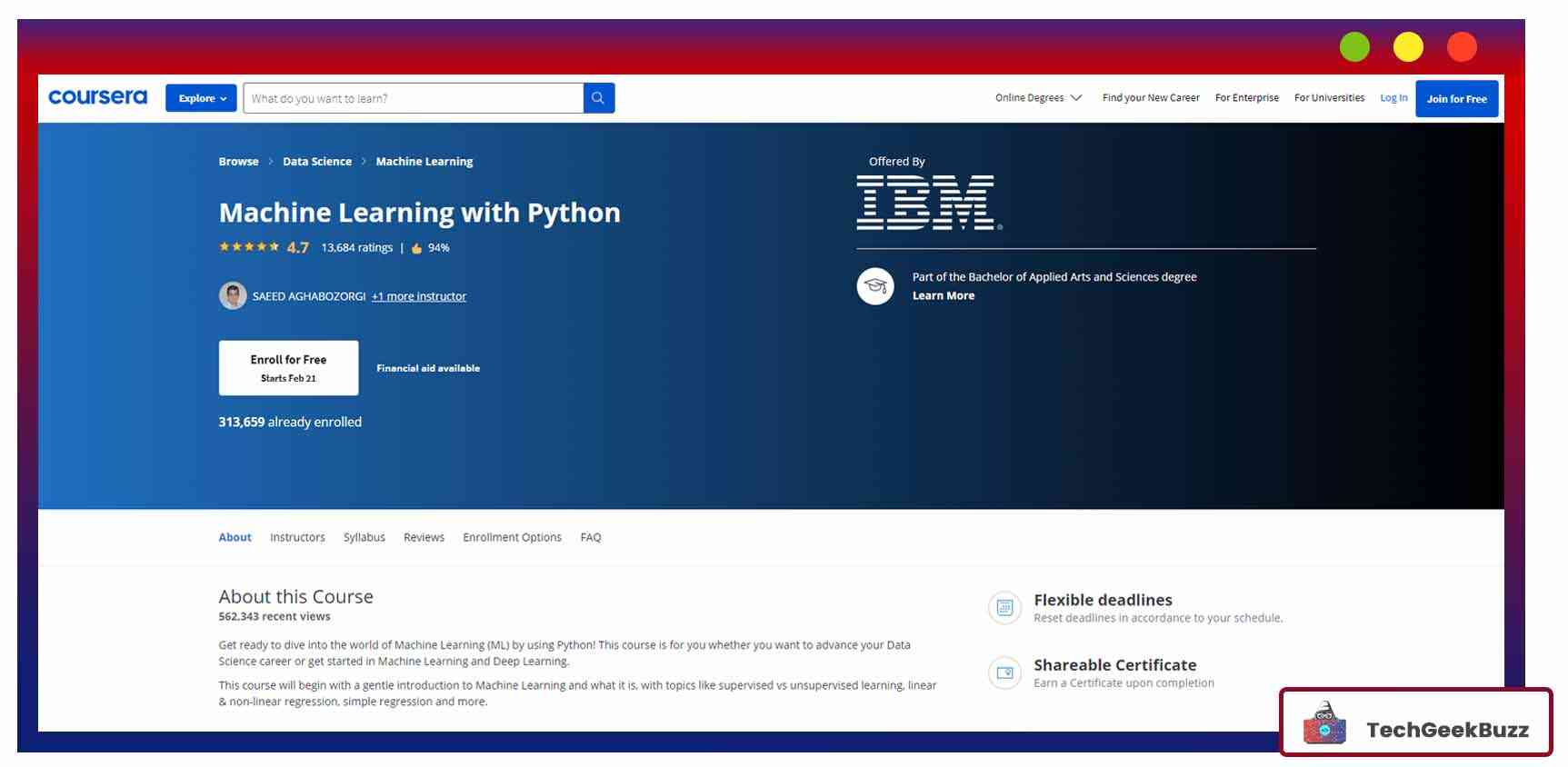1568x767 pixels.
Task: Click the thumbs up 94% icon
Action: [x=417, y=248]
